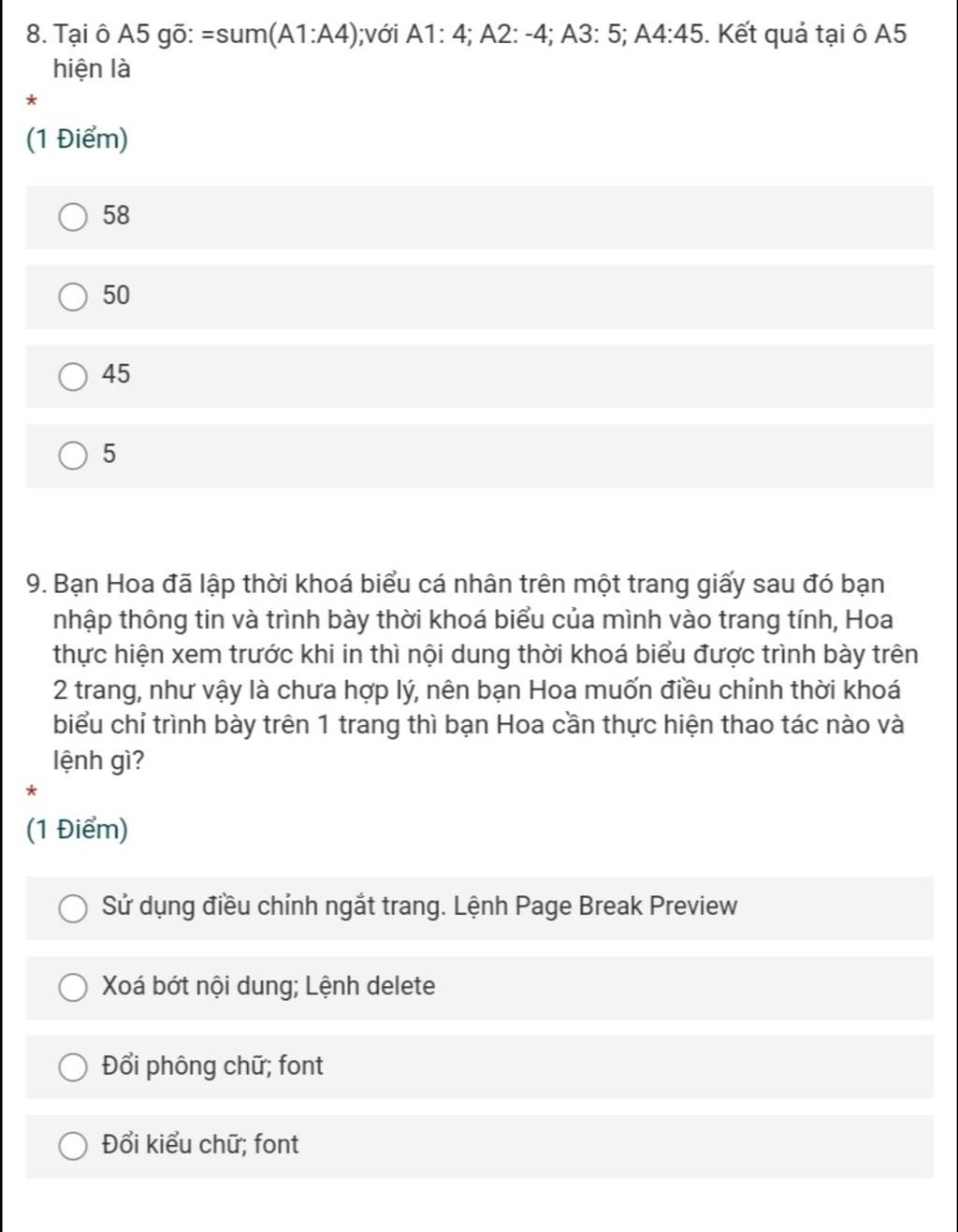Viewport: 958px width, 1232px height.
Task: Click question 9 text about Bạn Hoa
Action: 472,672
